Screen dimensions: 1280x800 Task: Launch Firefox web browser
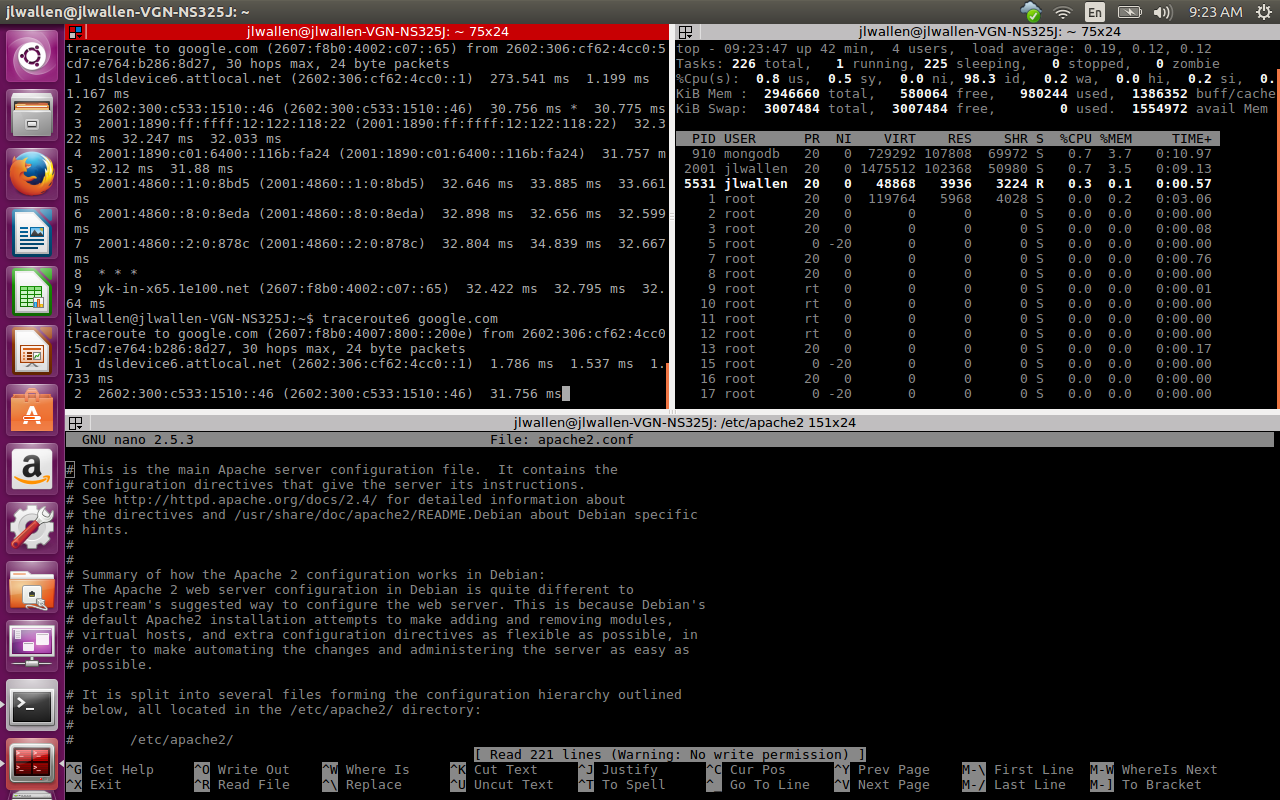[x=33, y=174]
